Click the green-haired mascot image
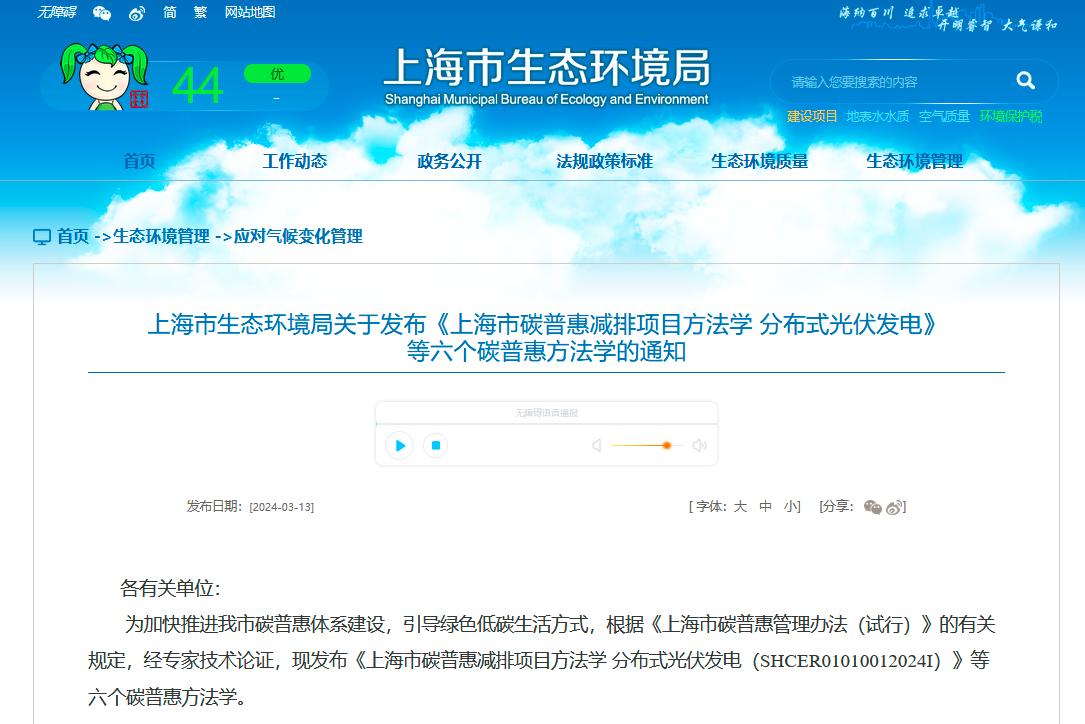 coord(104,76)
